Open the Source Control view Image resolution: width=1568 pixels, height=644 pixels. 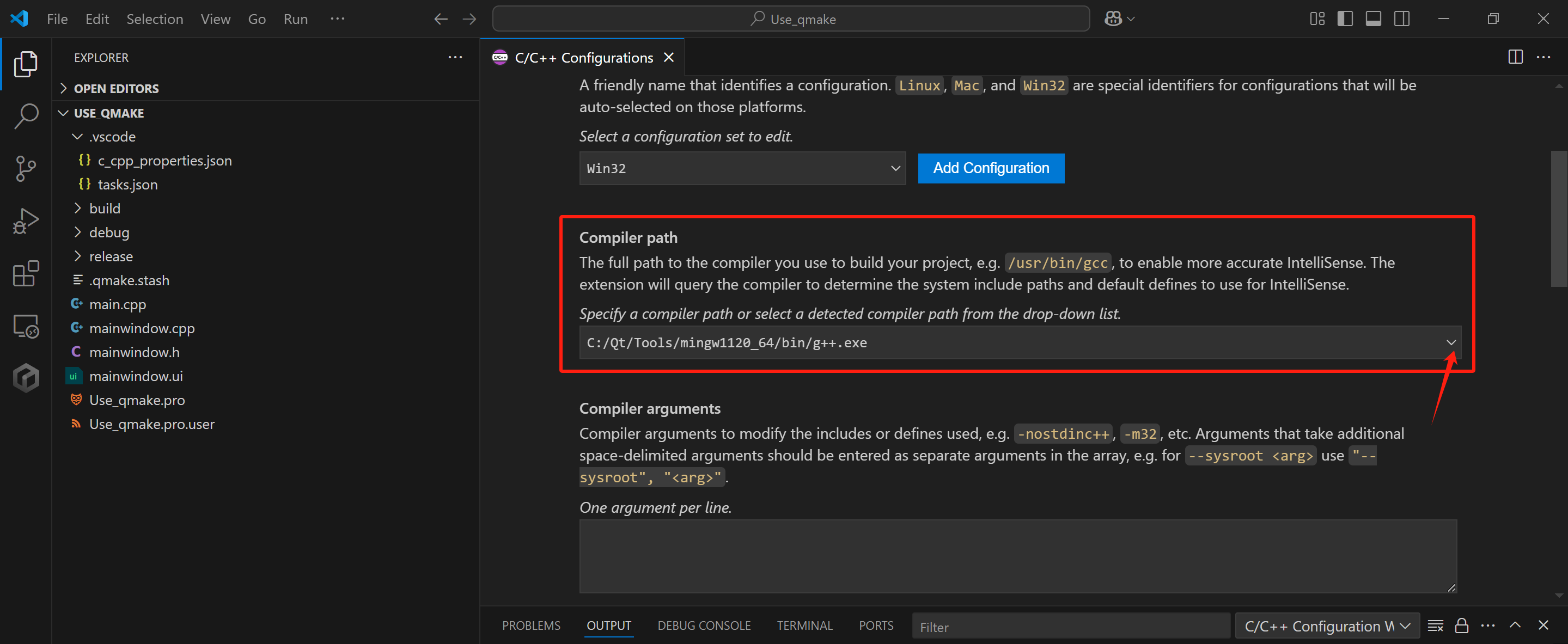point(26,169)
